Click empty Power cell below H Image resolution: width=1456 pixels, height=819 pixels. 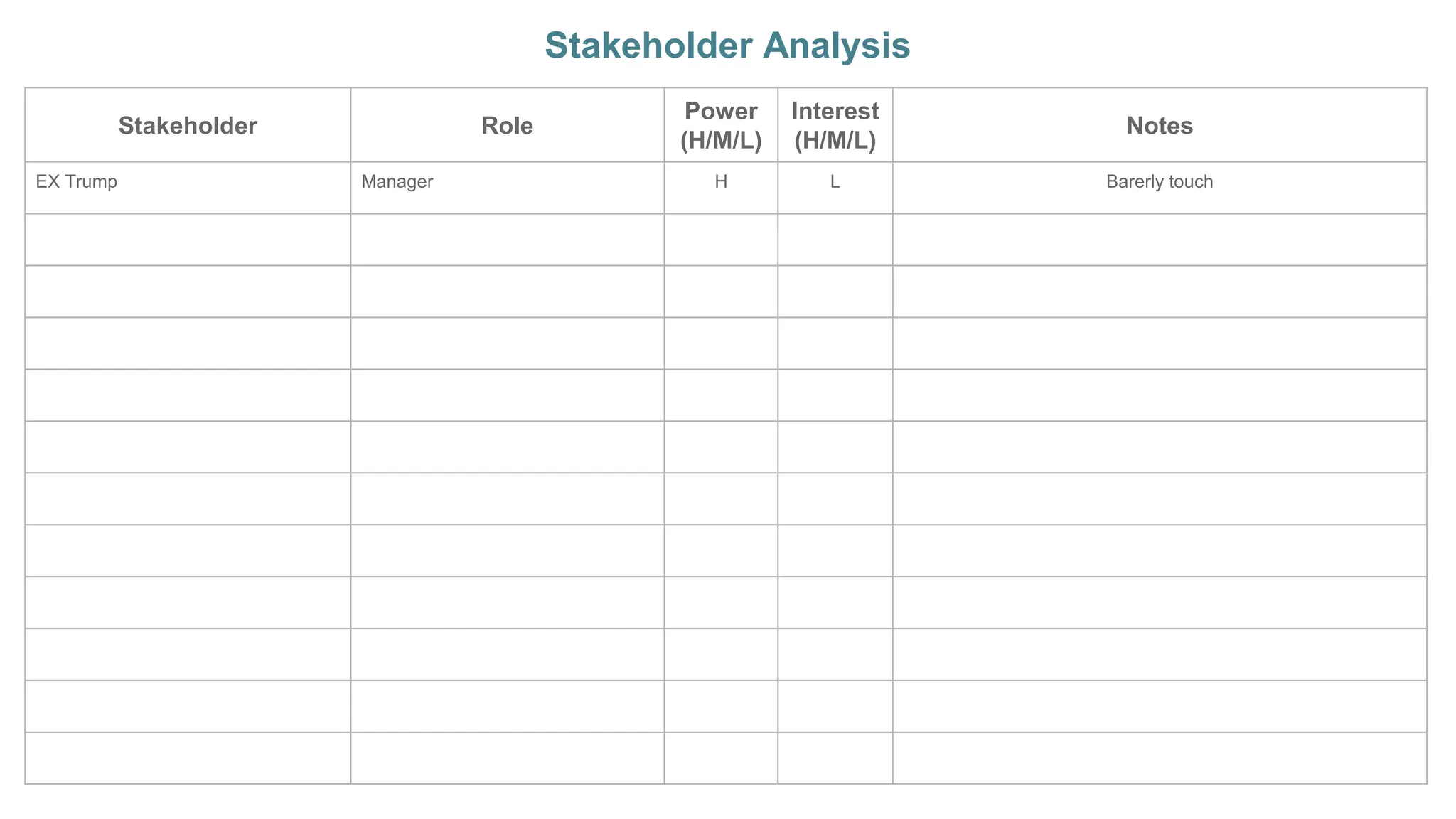point(721,240)
